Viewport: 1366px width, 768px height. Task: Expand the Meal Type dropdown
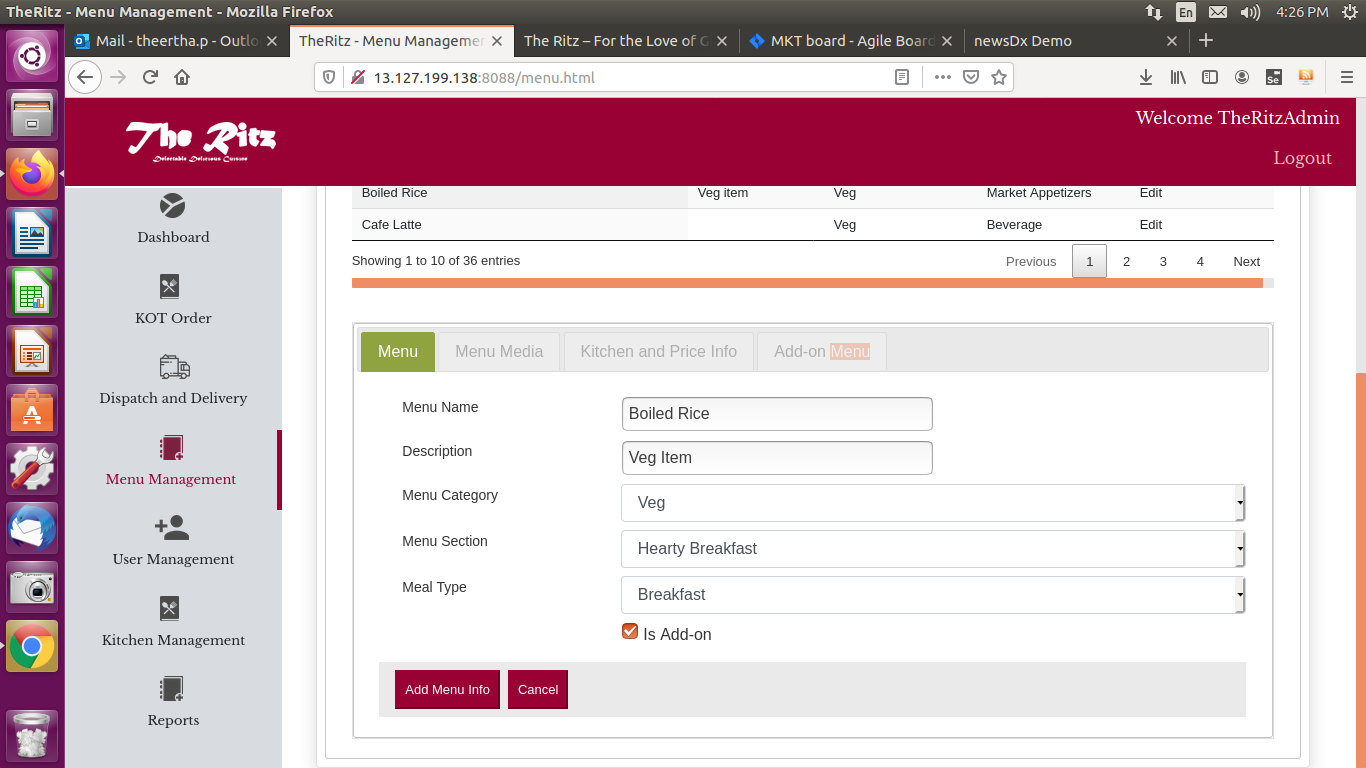[932, 595]
